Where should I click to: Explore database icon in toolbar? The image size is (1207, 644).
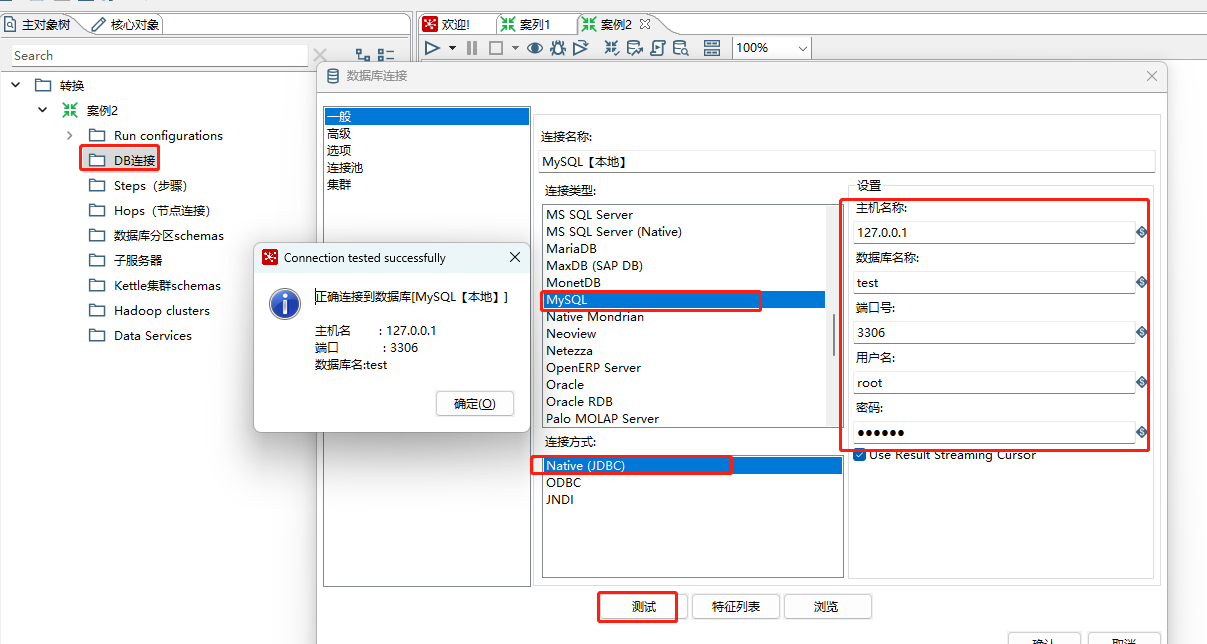[x=681, y=48]
